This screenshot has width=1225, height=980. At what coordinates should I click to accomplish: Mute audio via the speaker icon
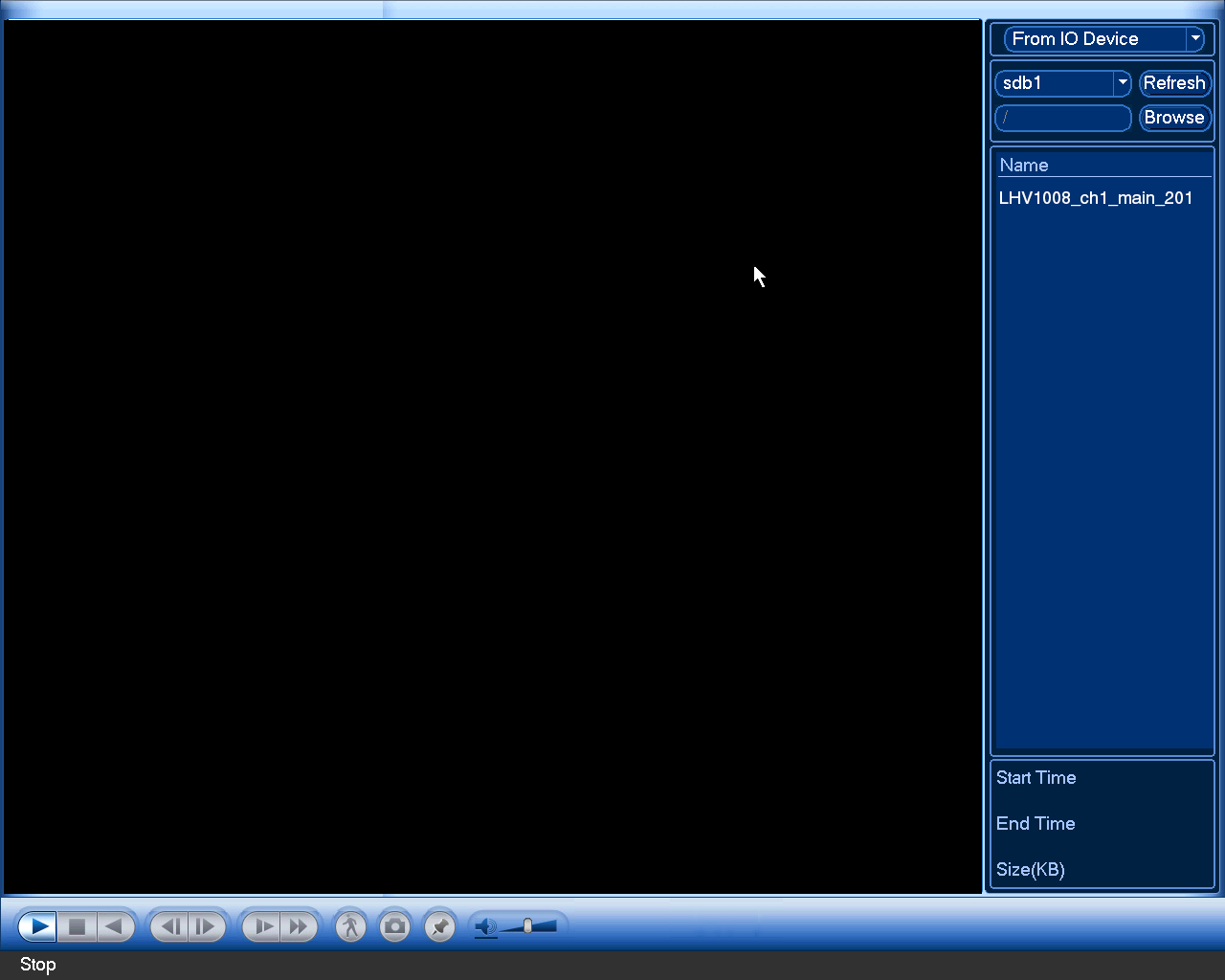[486, 926]
